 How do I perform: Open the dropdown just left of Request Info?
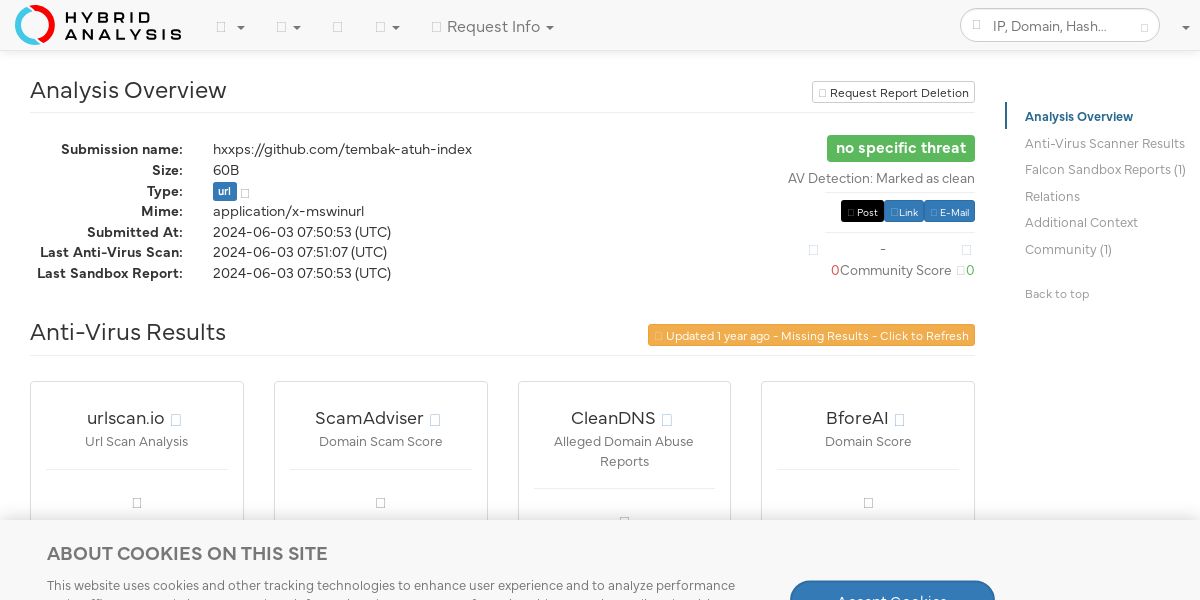point(387,27)
